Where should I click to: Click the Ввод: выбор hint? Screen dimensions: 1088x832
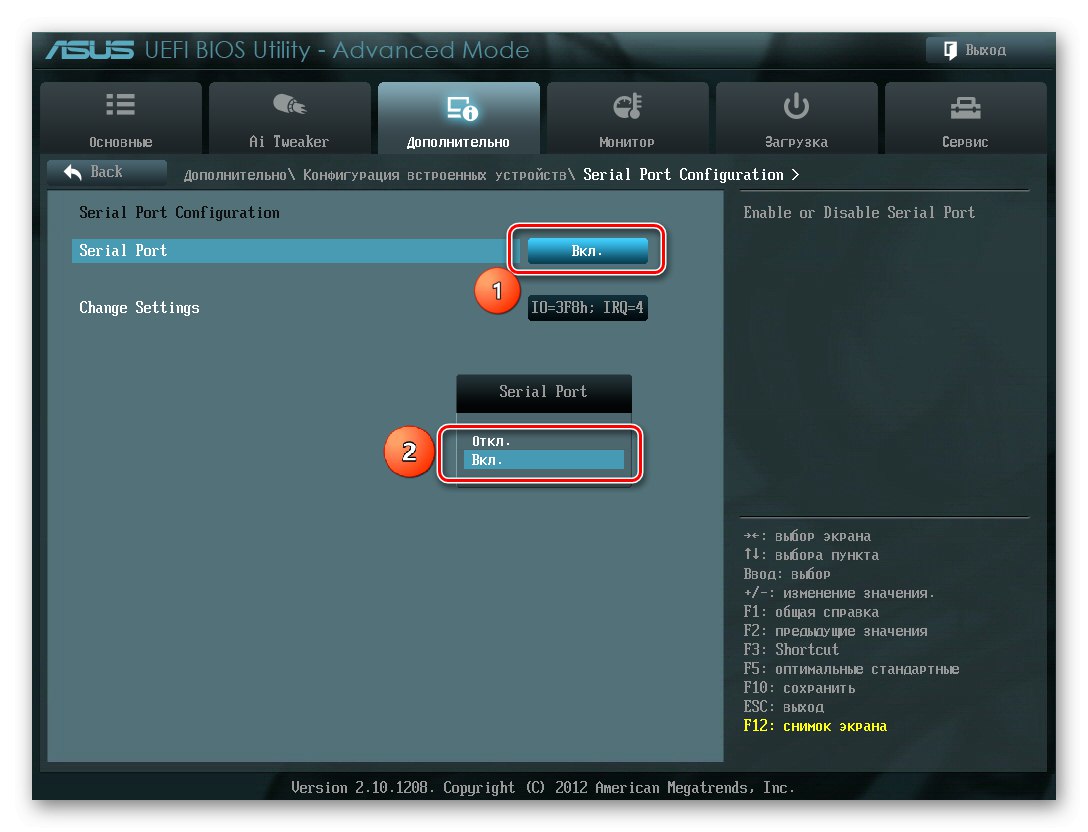pyautogui.click(x=787, y=574)
